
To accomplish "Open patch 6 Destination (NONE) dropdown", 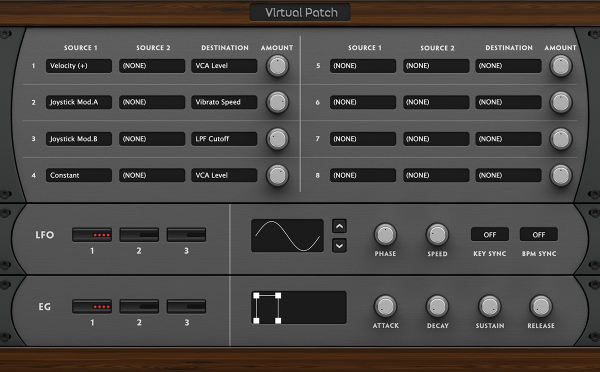I will tap(509, 102).
